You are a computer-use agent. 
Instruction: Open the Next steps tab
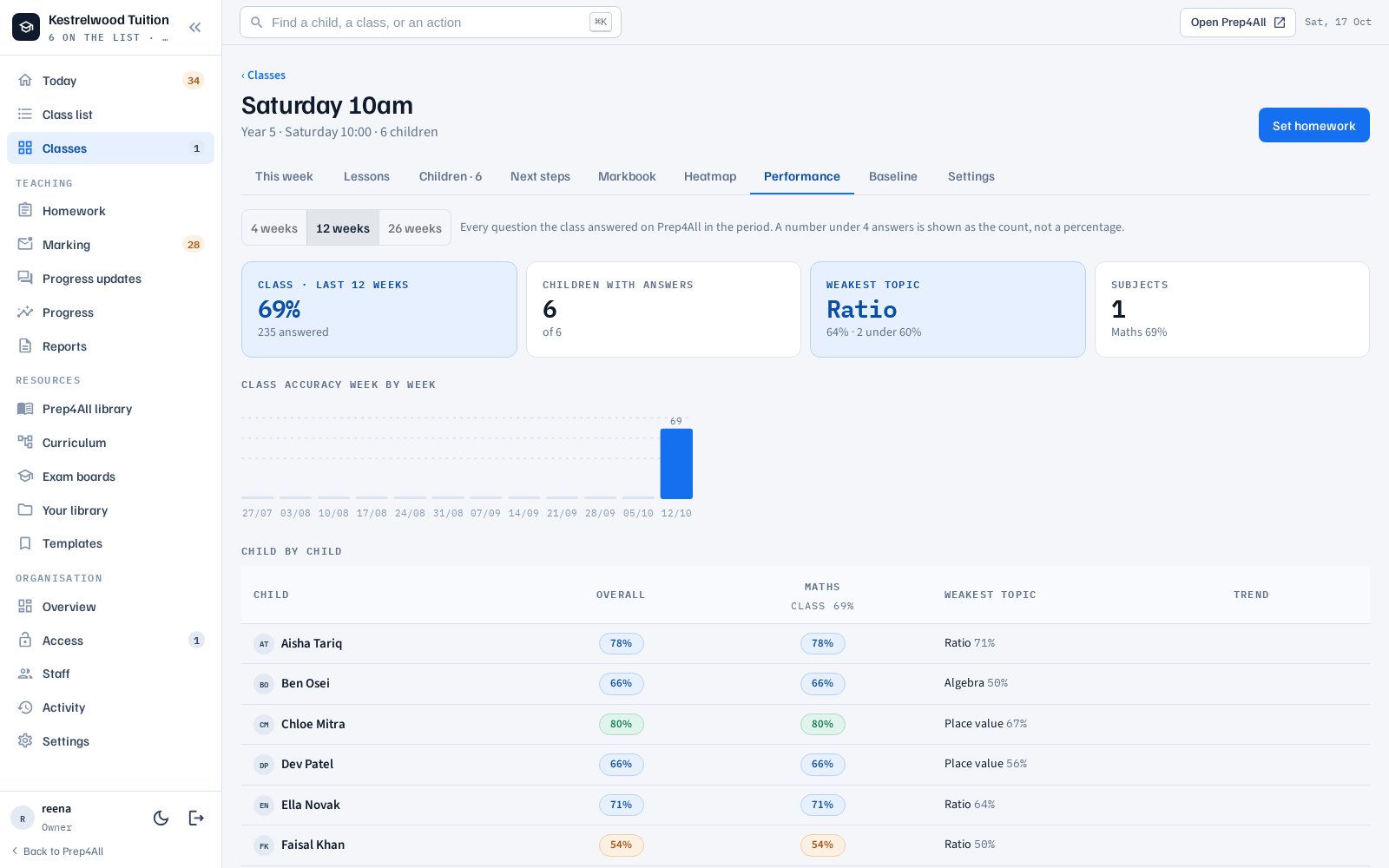pos(540,176)
